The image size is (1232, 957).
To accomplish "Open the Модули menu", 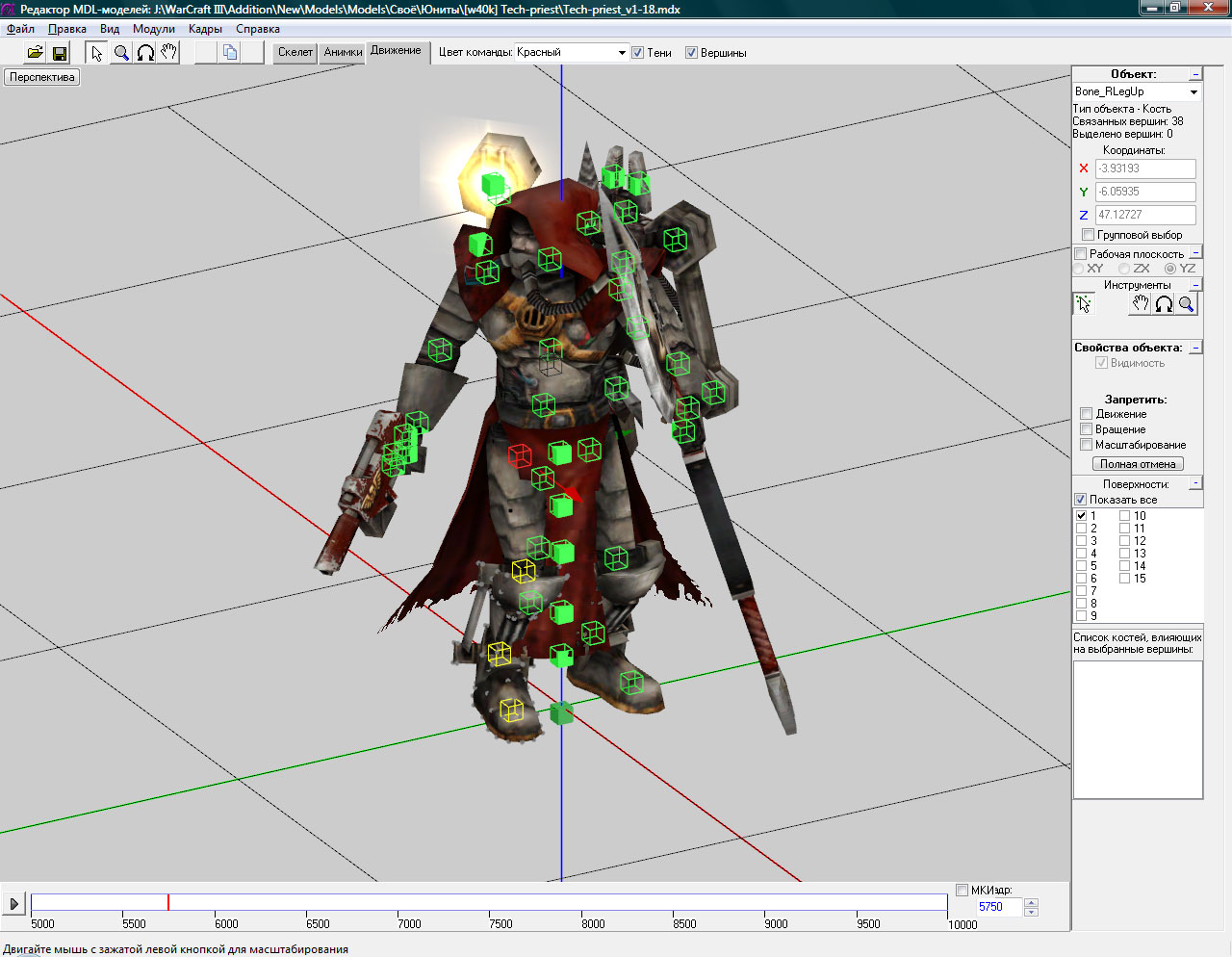I will click(153, 29).
